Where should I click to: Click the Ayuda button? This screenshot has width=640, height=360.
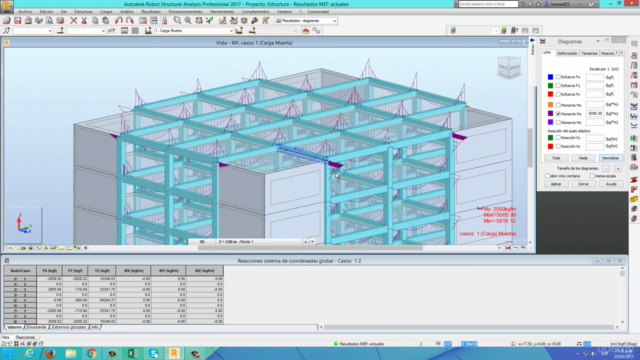(x=611, y=184)
